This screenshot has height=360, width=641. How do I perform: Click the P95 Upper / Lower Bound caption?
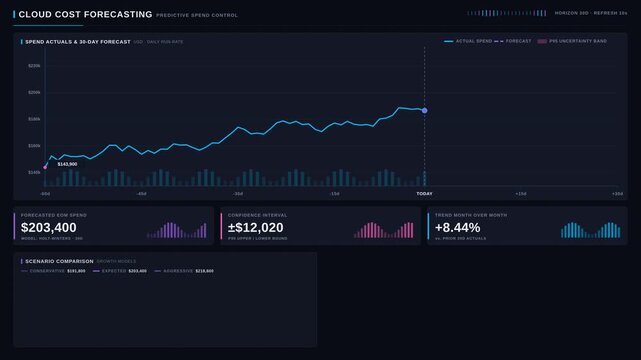click(x=258, y=238)
